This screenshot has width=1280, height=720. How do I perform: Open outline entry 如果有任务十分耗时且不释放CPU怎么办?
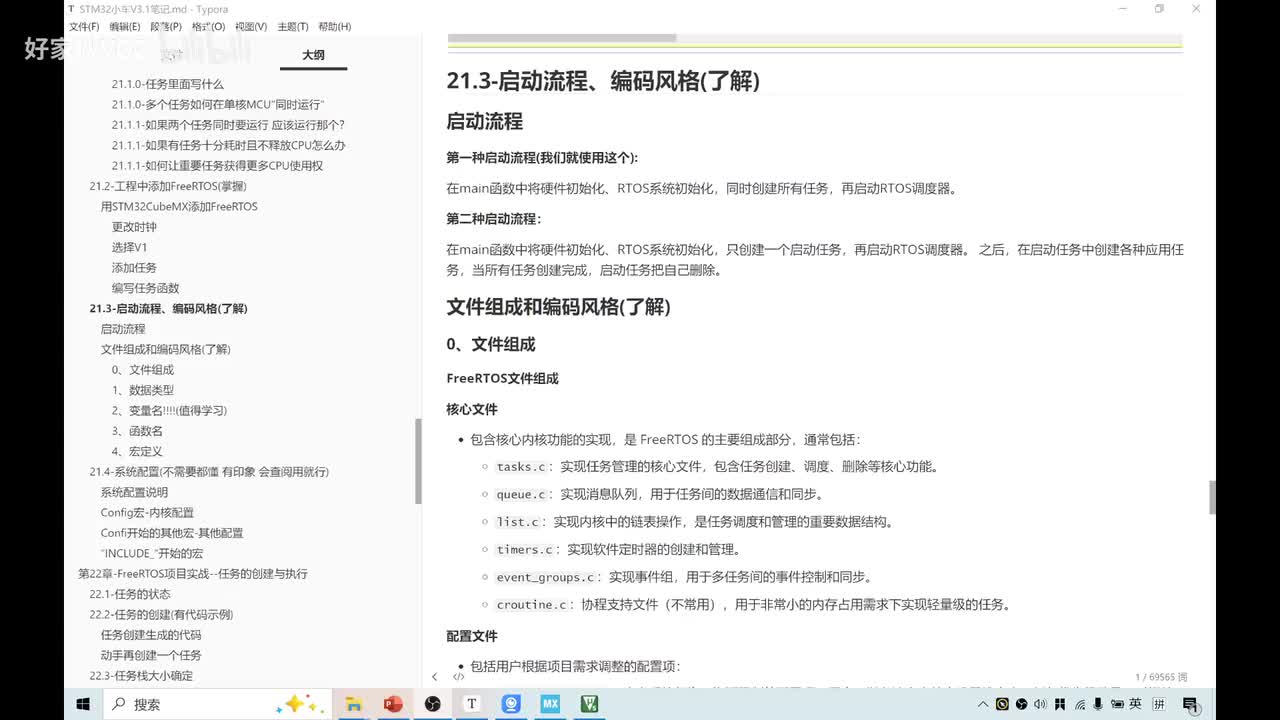[x=228, y=145]
